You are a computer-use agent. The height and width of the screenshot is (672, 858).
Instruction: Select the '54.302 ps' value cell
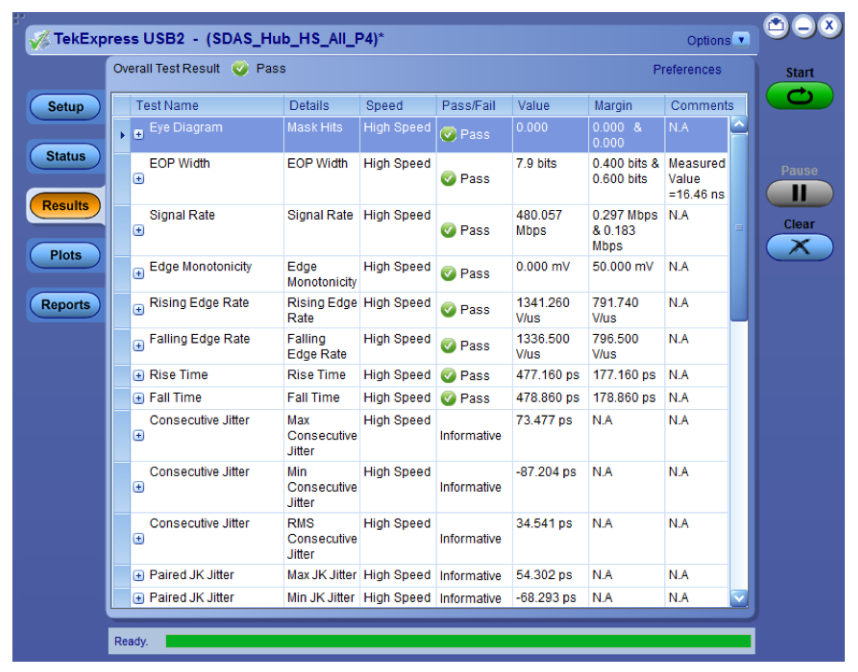[x=550, y=576]
